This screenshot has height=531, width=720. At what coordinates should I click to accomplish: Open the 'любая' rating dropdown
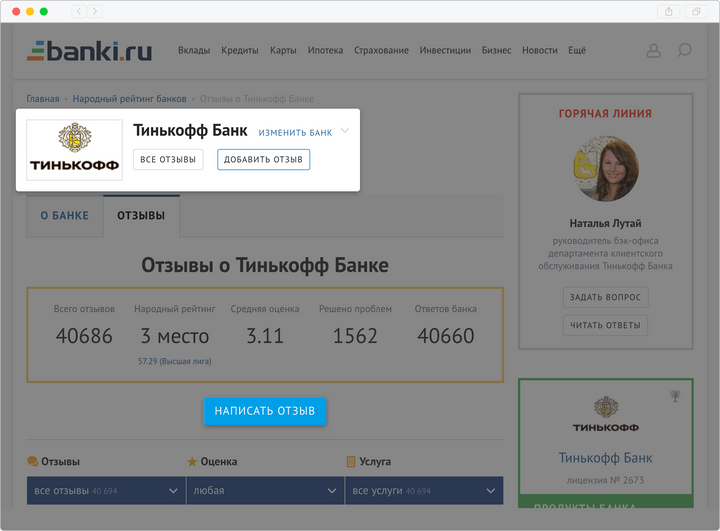tap(264, 491)
